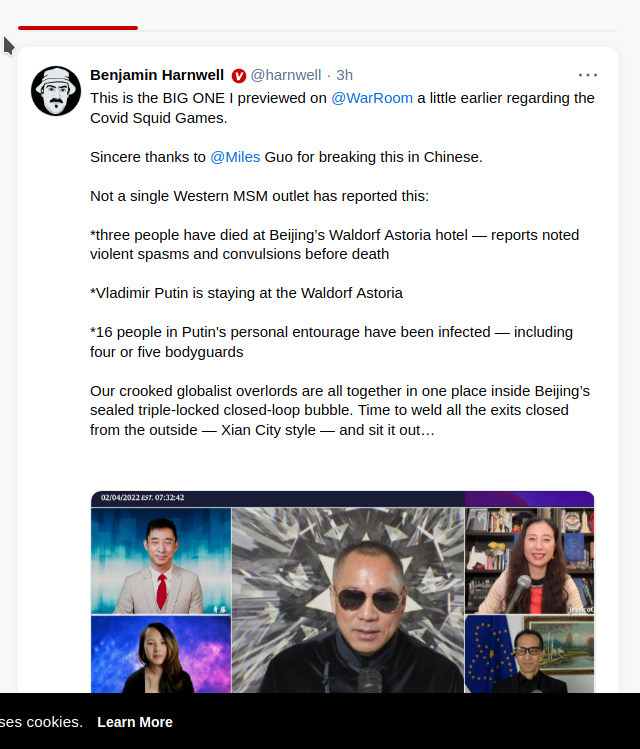Click the 'globalist overlords' closing paragraph

(340, 410)
